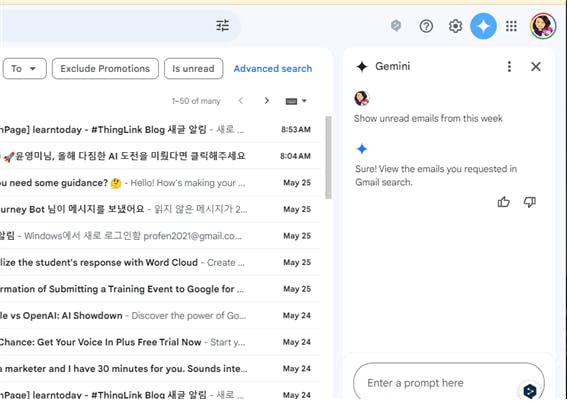Open Gemini panel more options menu
This screenshot has height=401, width=569.
pyautogui.click(x=509, y=66)
